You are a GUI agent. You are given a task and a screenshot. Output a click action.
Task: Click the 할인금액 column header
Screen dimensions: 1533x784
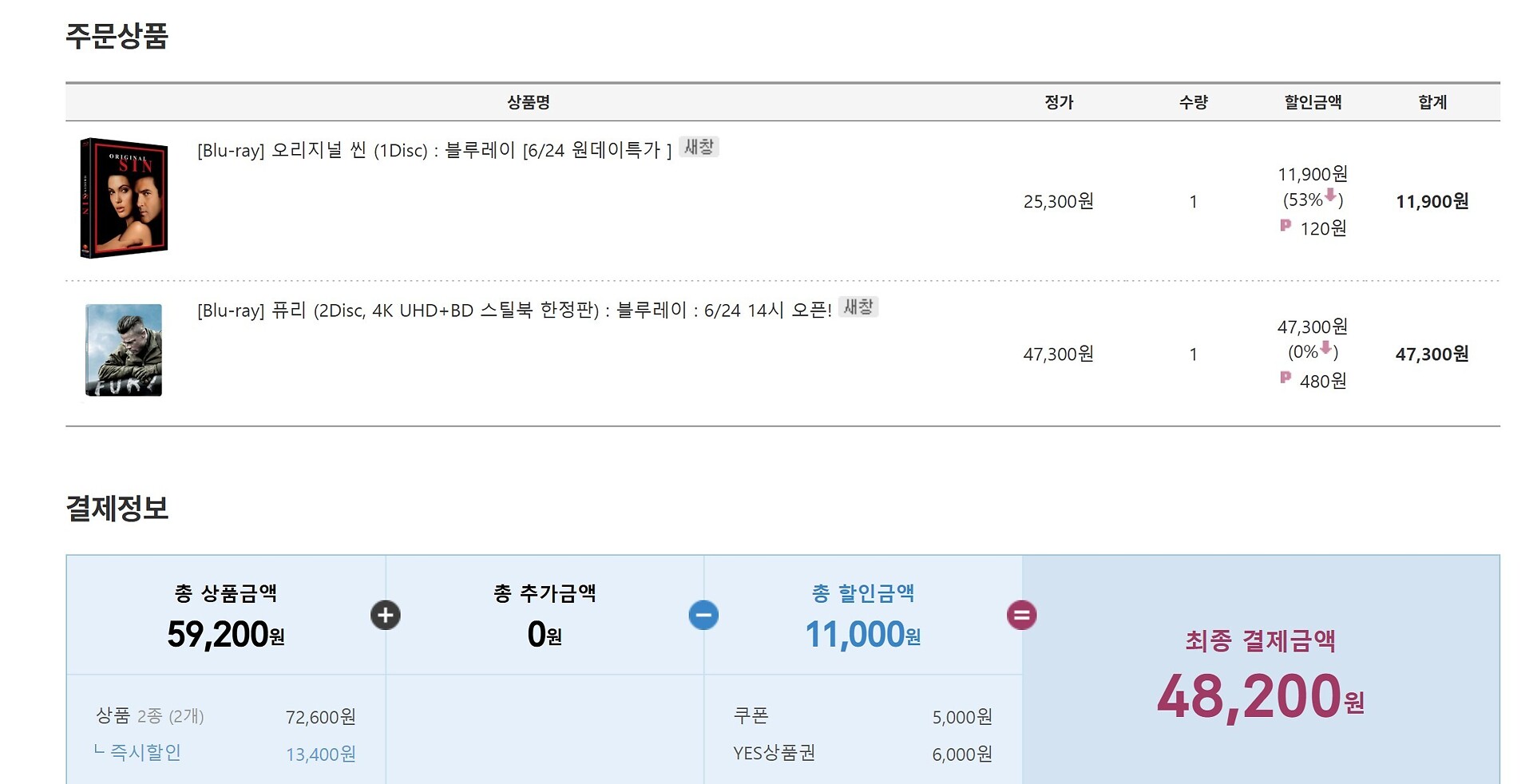point(1313,102)
